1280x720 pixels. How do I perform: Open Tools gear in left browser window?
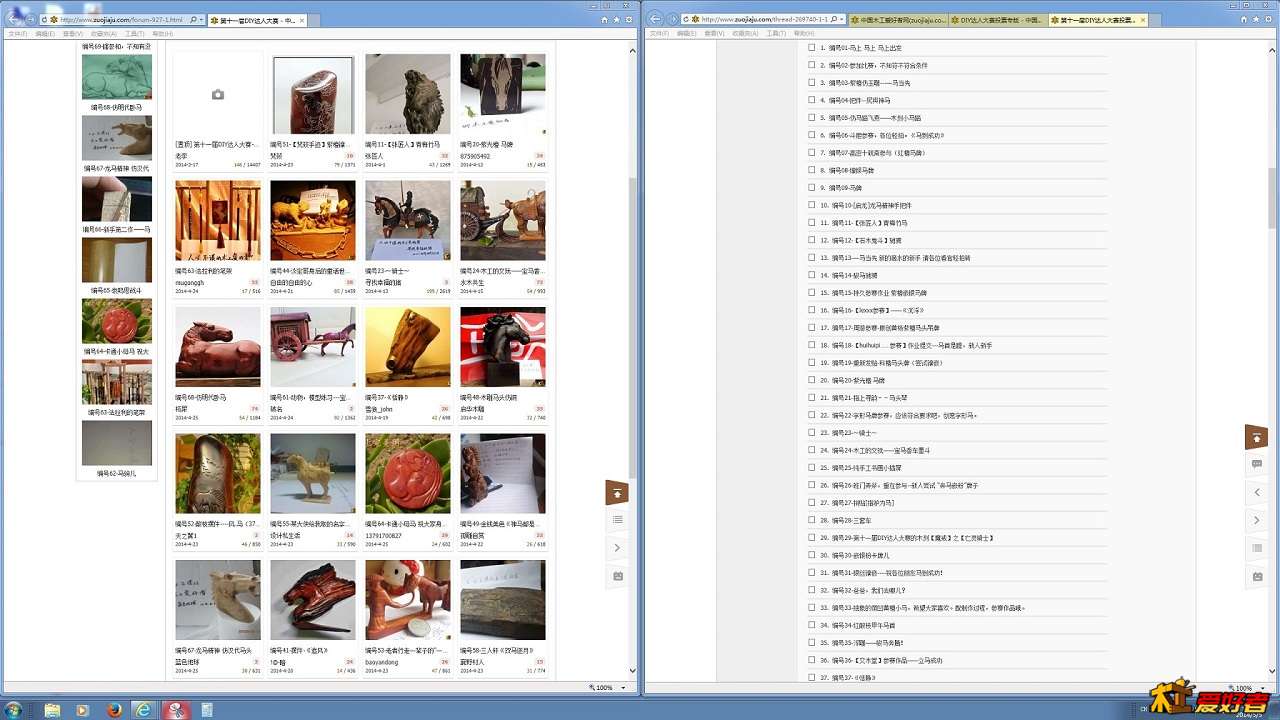pyautogui.click(x=628, y=19)
